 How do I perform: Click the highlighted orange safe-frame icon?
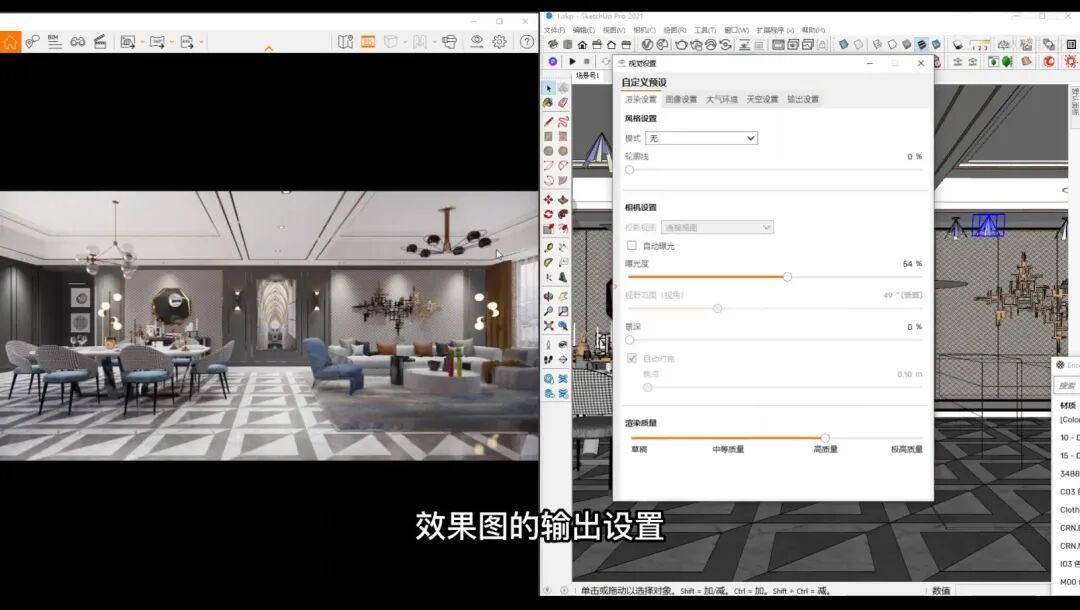(368, 42)
